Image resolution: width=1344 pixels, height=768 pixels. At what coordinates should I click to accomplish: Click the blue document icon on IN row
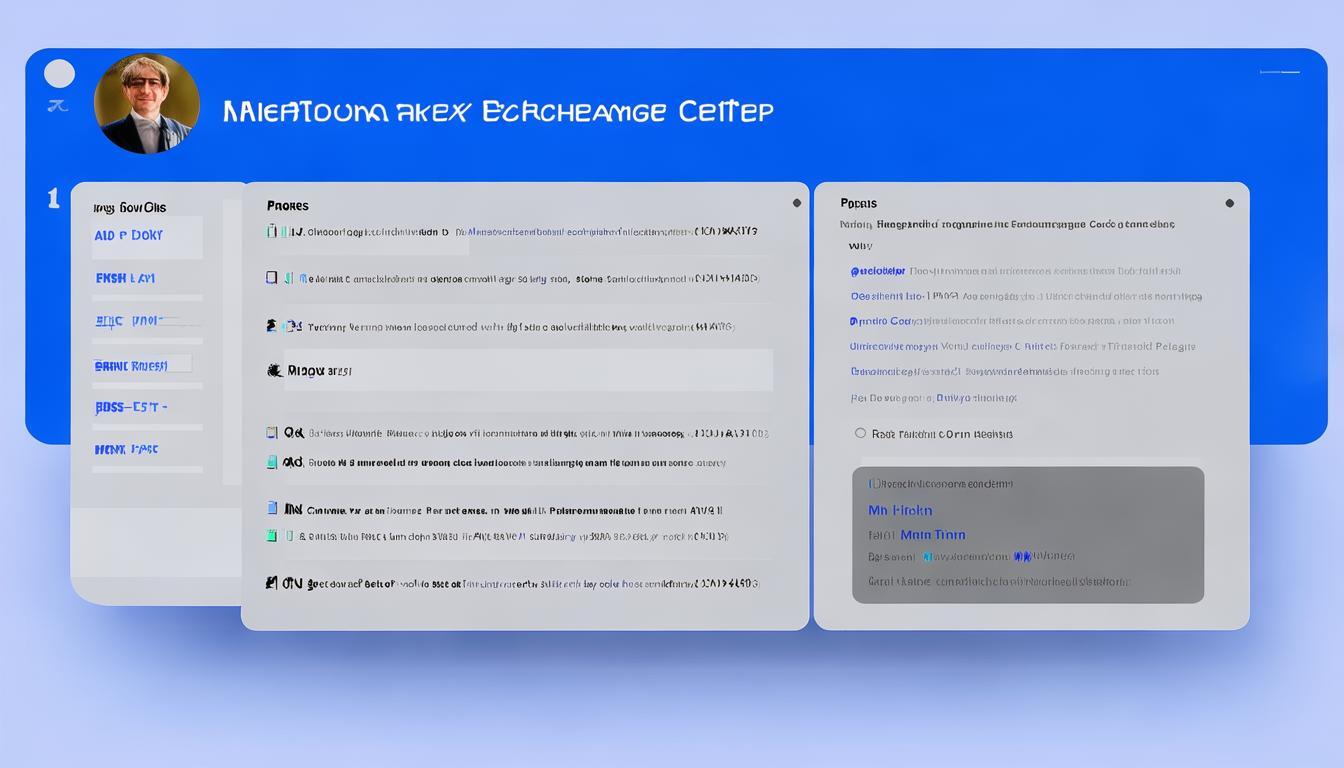coord(272,509)
